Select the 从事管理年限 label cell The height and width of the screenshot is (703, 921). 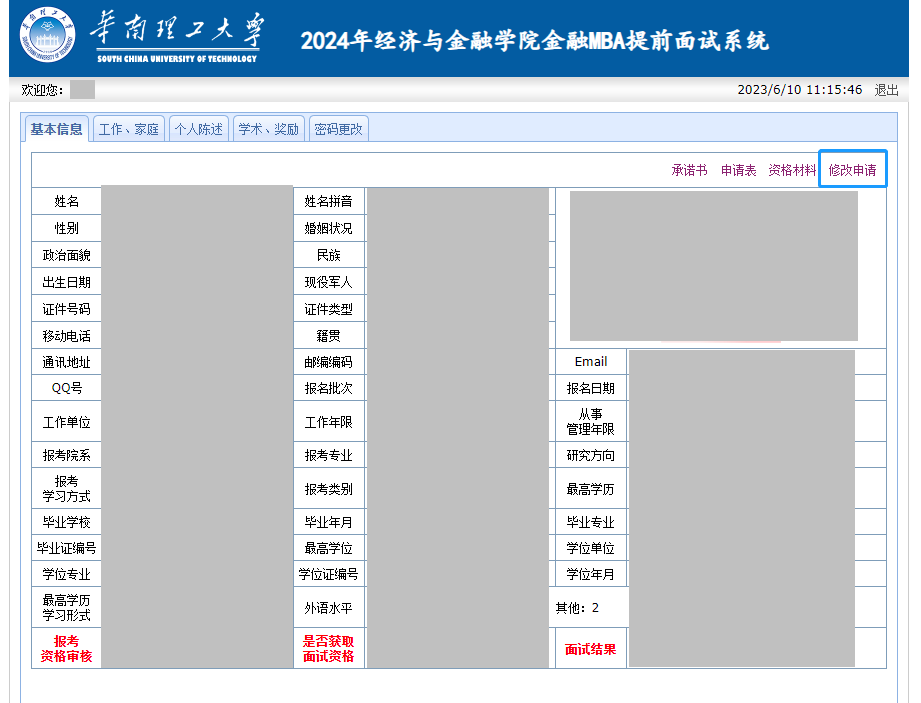(591, 422)
